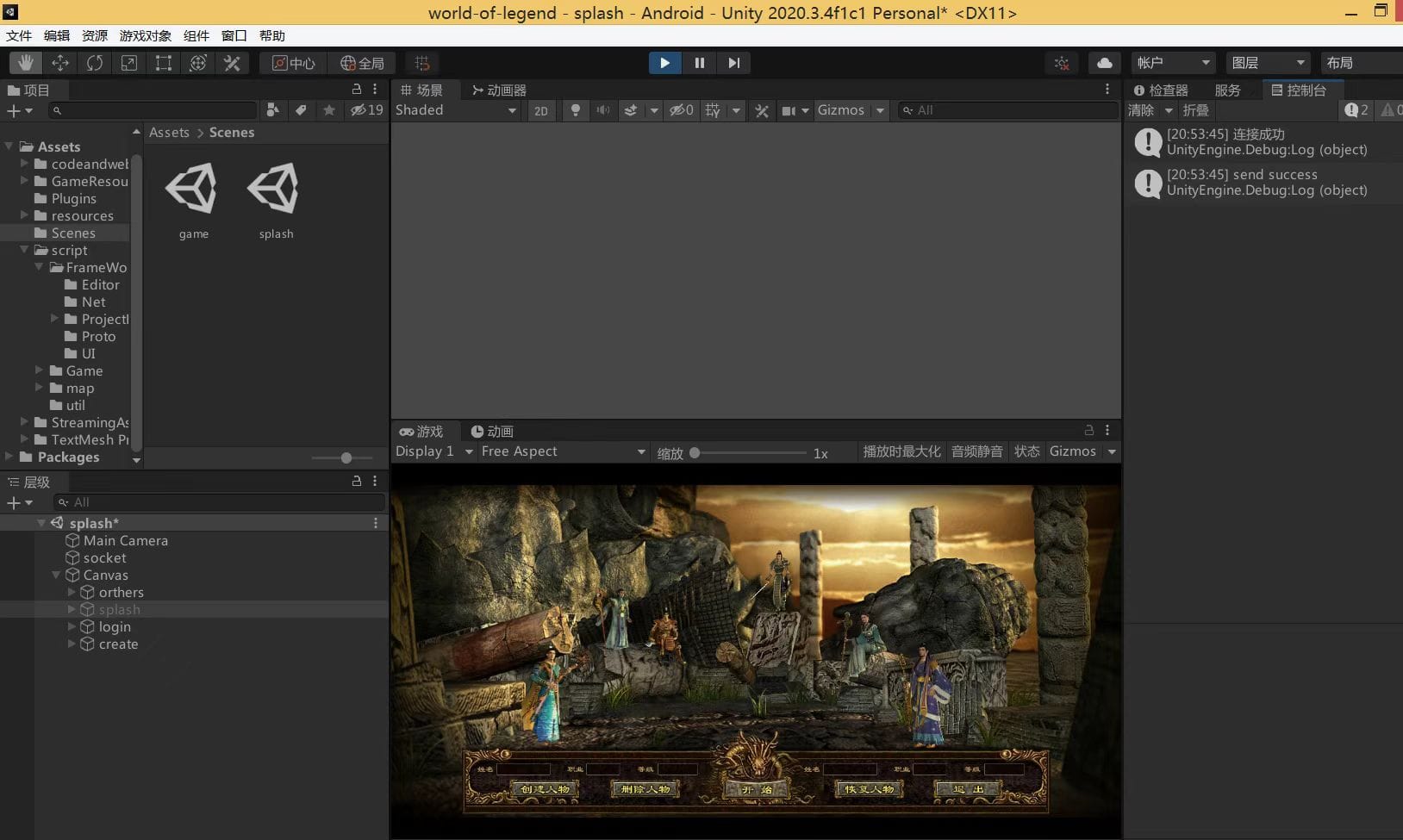
Task: Open the 帮助 menu
Action: [x=272, y=35]
